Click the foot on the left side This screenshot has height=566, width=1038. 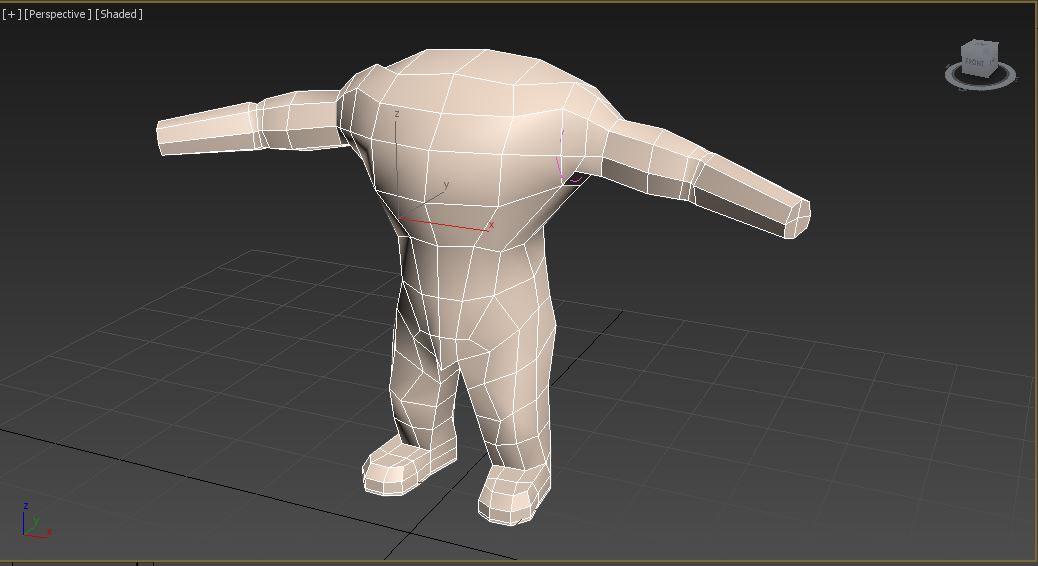pyautogui.click(x=393, y=470)
